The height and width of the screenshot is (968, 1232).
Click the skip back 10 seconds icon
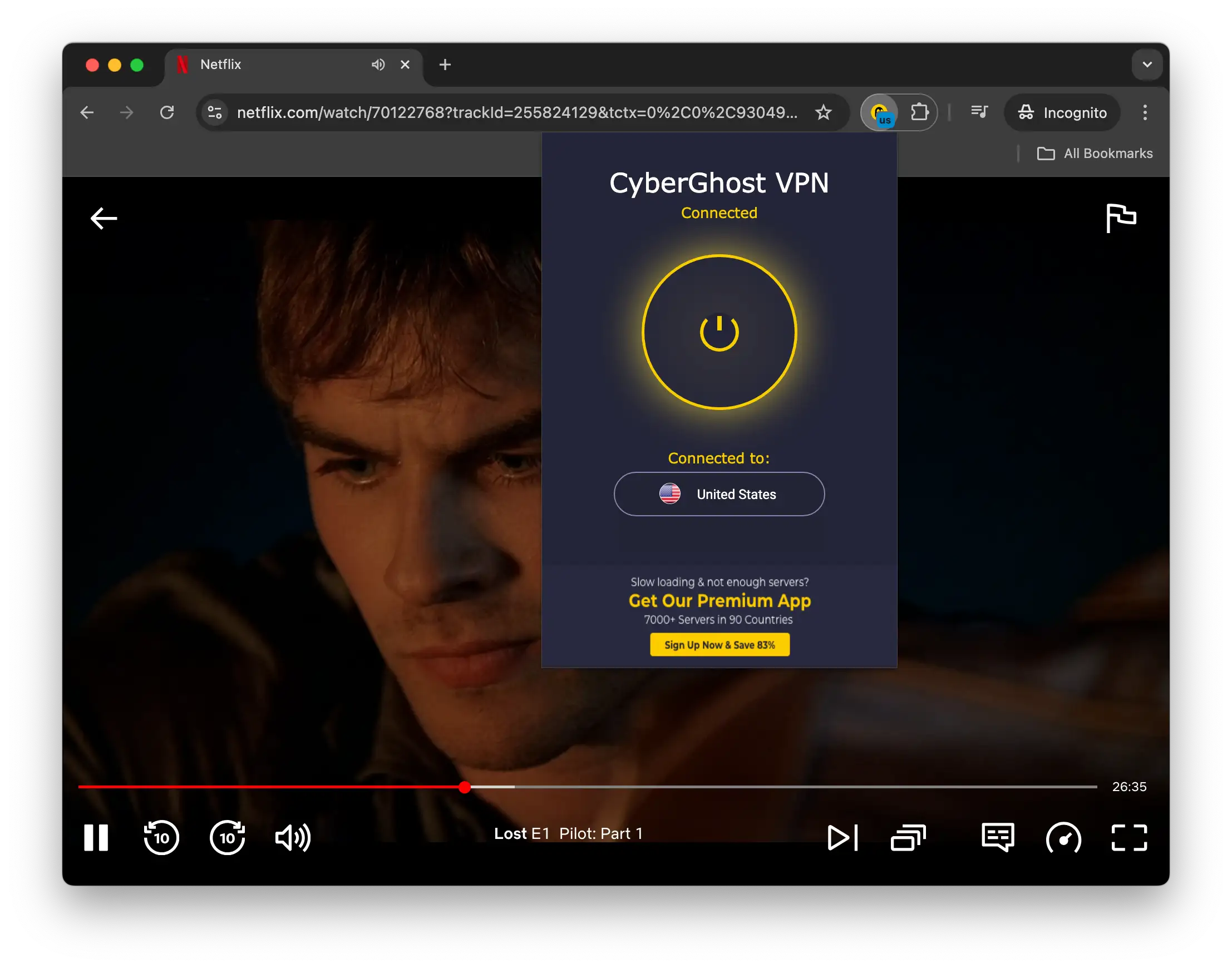160,838
